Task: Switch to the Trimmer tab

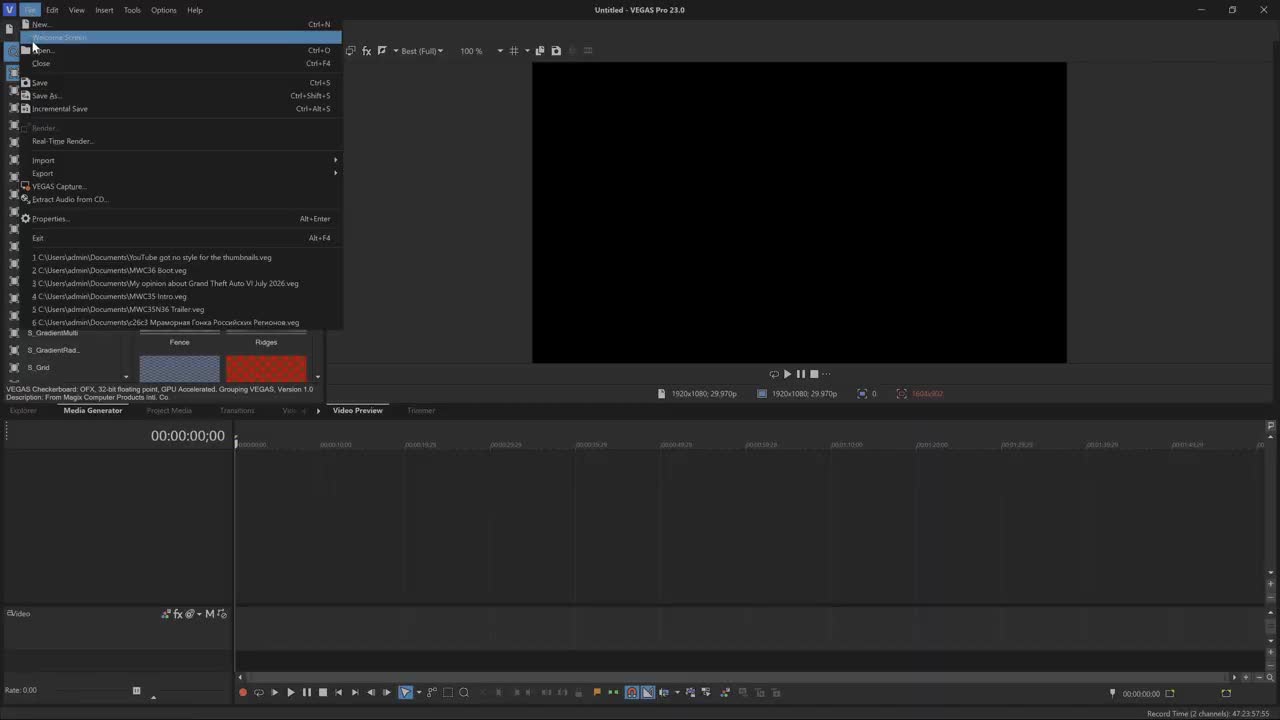Action: (421, 410)
